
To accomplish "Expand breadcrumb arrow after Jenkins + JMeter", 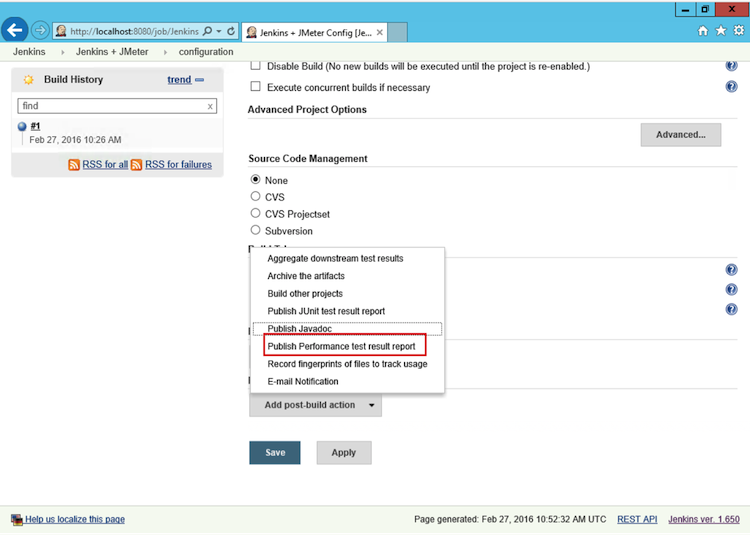I will click(x=165, y=52).
